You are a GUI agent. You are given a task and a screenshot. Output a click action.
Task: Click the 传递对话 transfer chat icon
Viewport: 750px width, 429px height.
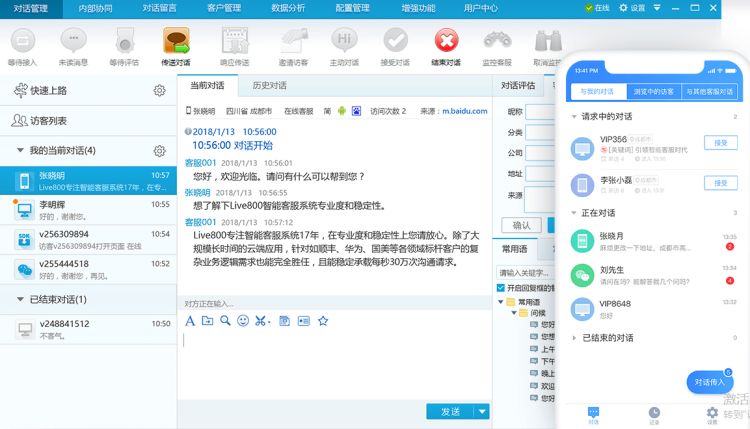(x=176, y=41)
